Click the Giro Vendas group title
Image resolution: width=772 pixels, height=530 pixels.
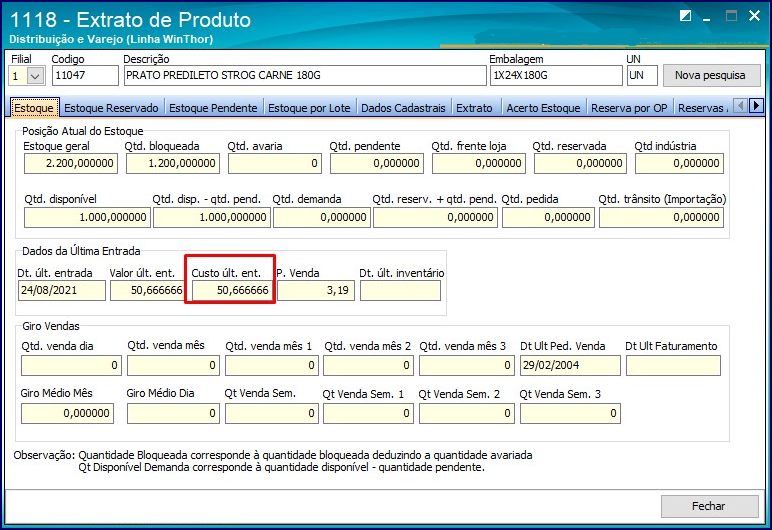[x=51, y=326]
